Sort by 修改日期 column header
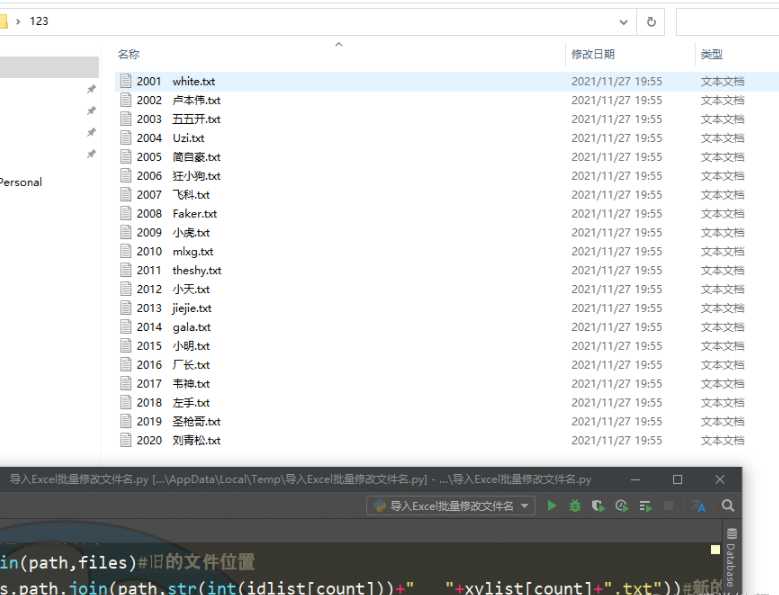 click(x=593, y=54)
